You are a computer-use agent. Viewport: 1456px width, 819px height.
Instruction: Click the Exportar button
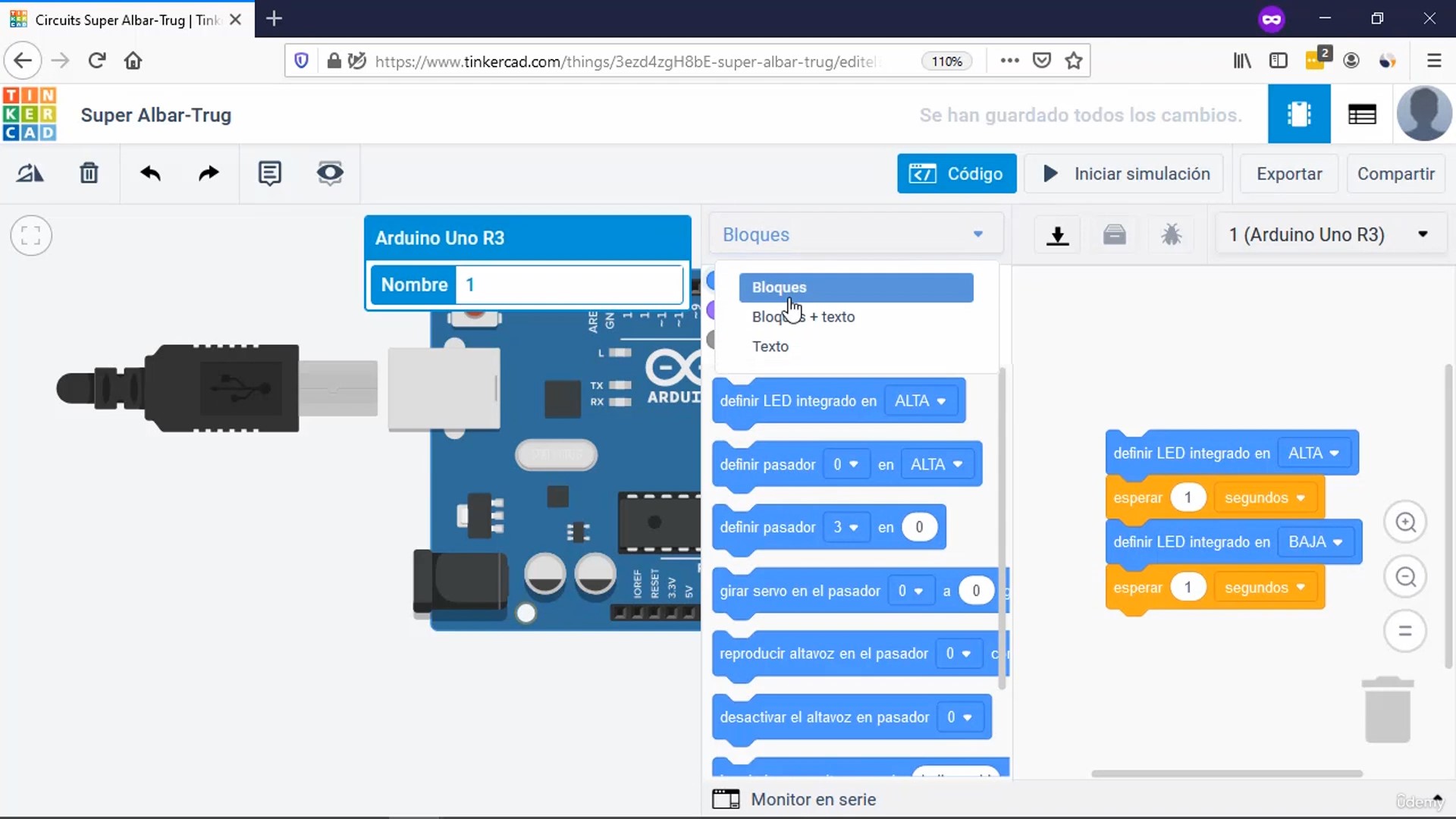pyautogui.click(x=1288, y=174)
